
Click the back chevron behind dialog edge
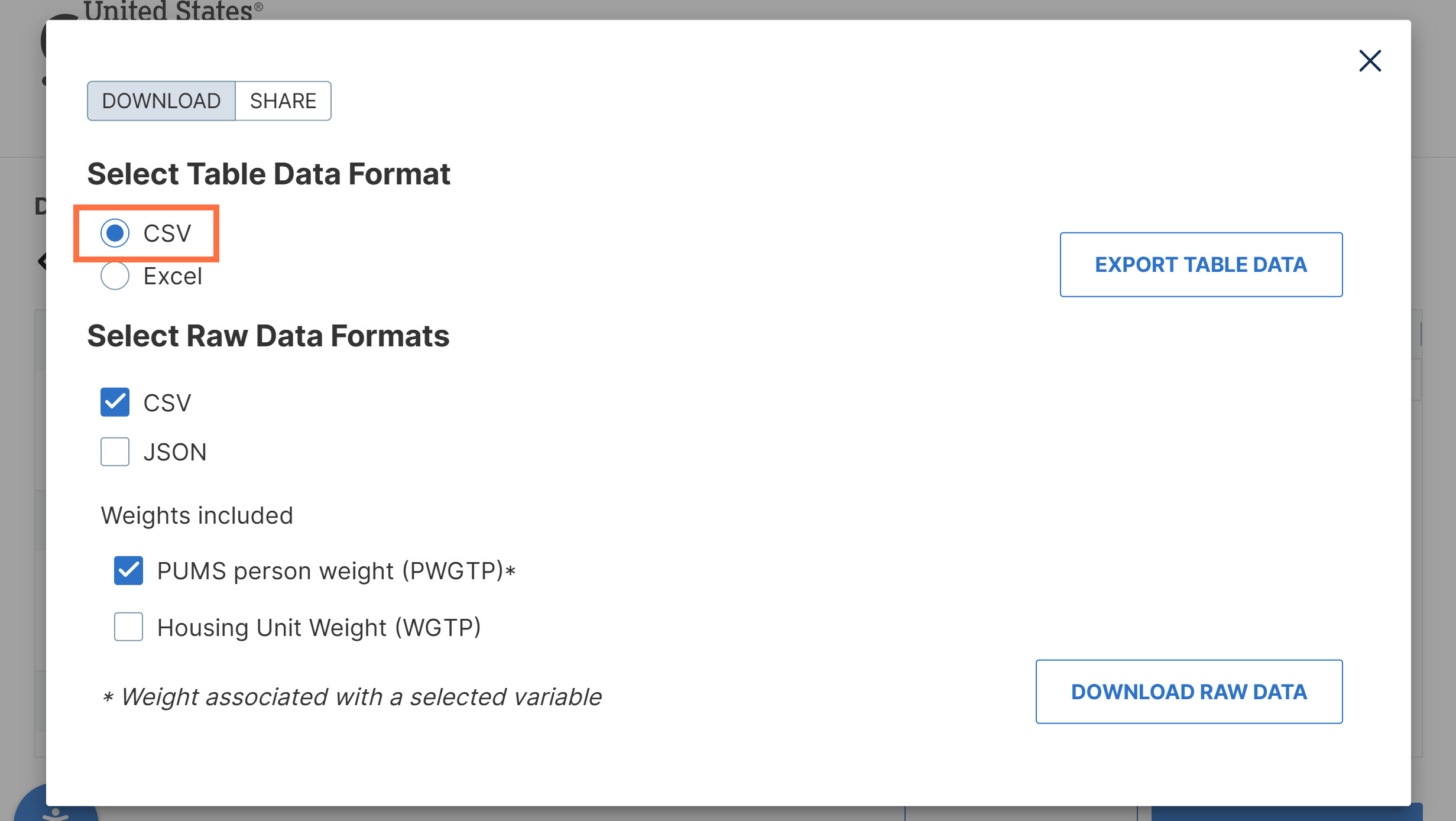click(x=42, y=261)
